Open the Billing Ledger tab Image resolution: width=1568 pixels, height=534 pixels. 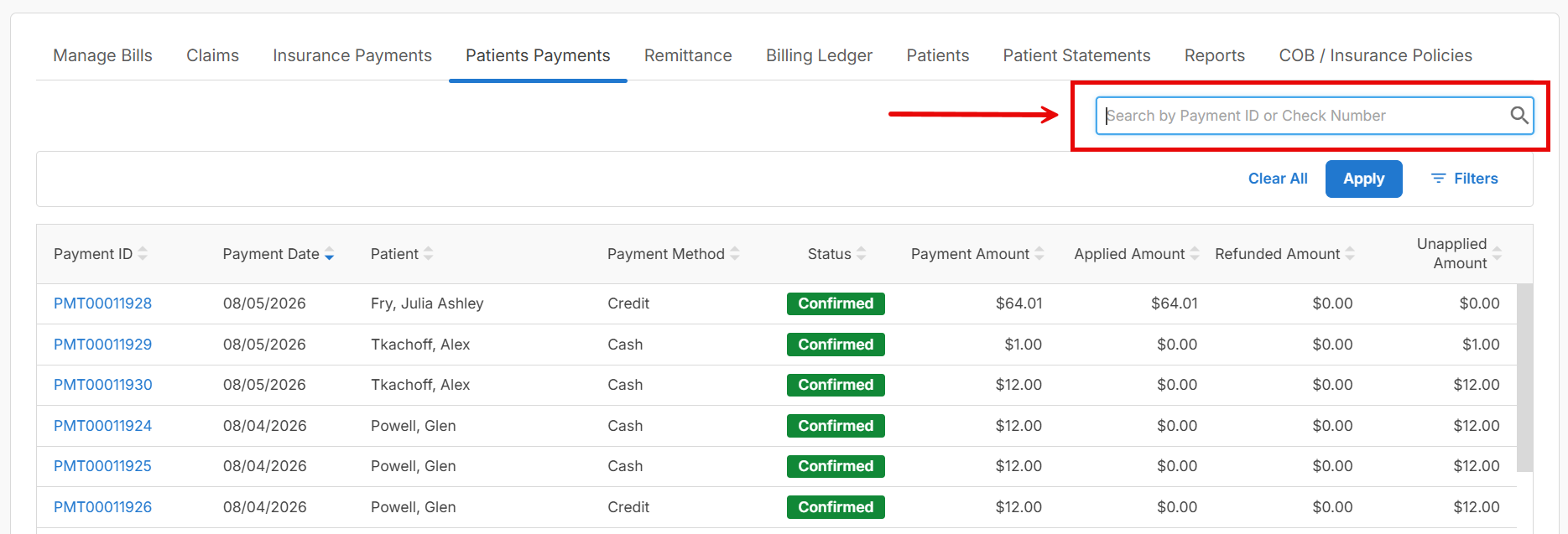819,55
